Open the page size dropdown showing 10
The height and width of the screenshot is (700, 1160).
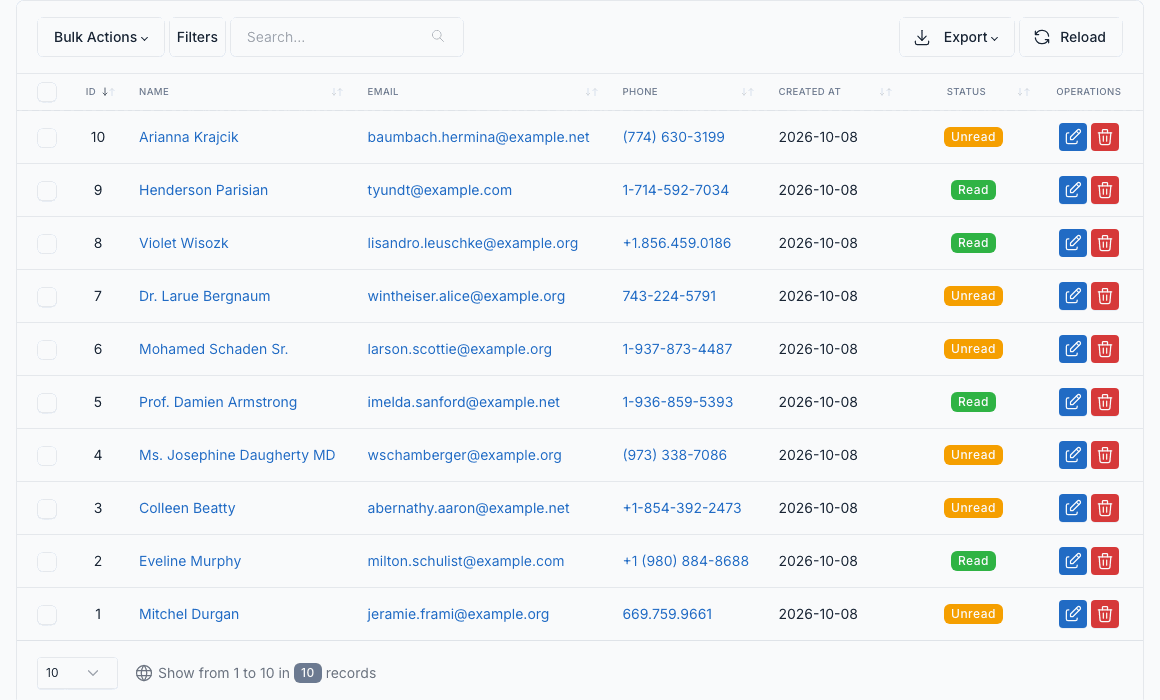(x=77, y=673)
